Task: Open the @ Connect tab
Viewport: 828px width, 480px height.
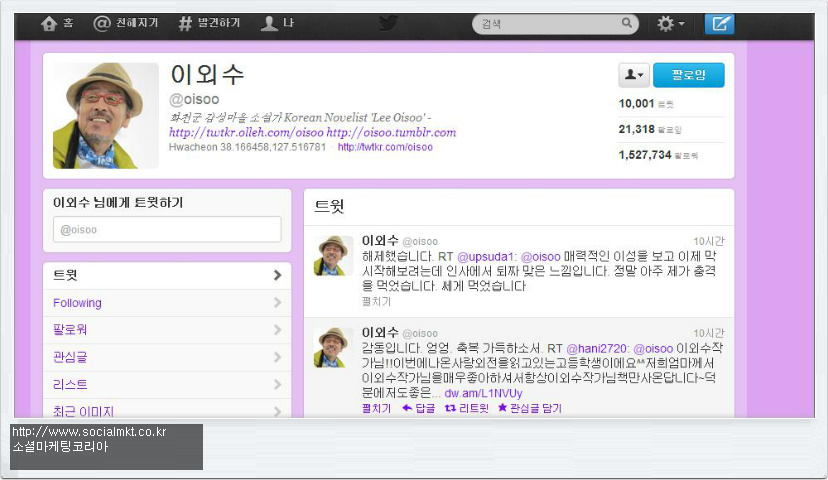Action: (126, 23)
